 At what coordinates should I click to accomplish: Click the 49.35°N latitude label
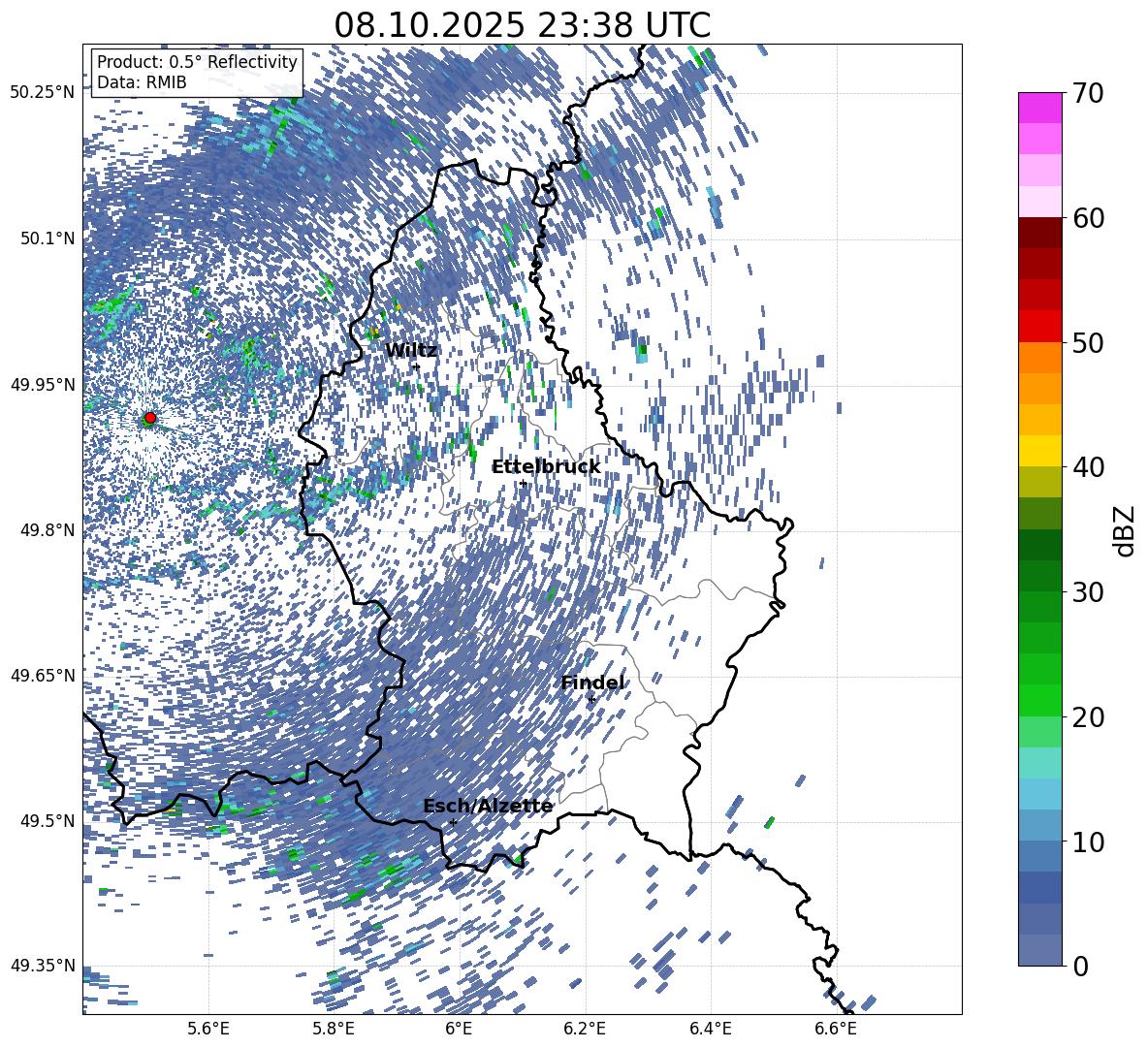tap(43, 966)
